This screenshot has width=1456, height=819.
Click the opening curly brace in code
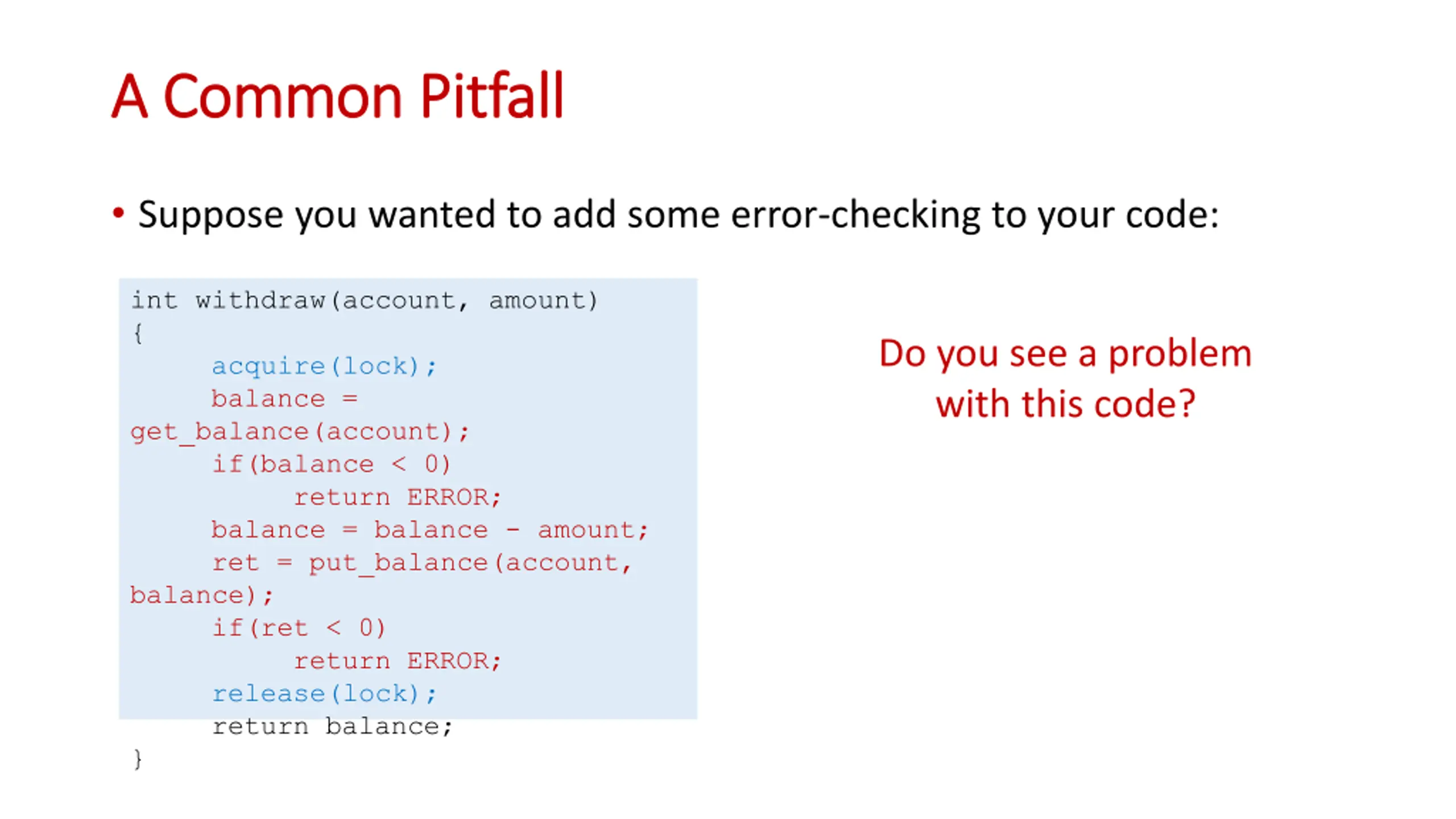pyautogui.click(x=138, y=333)
